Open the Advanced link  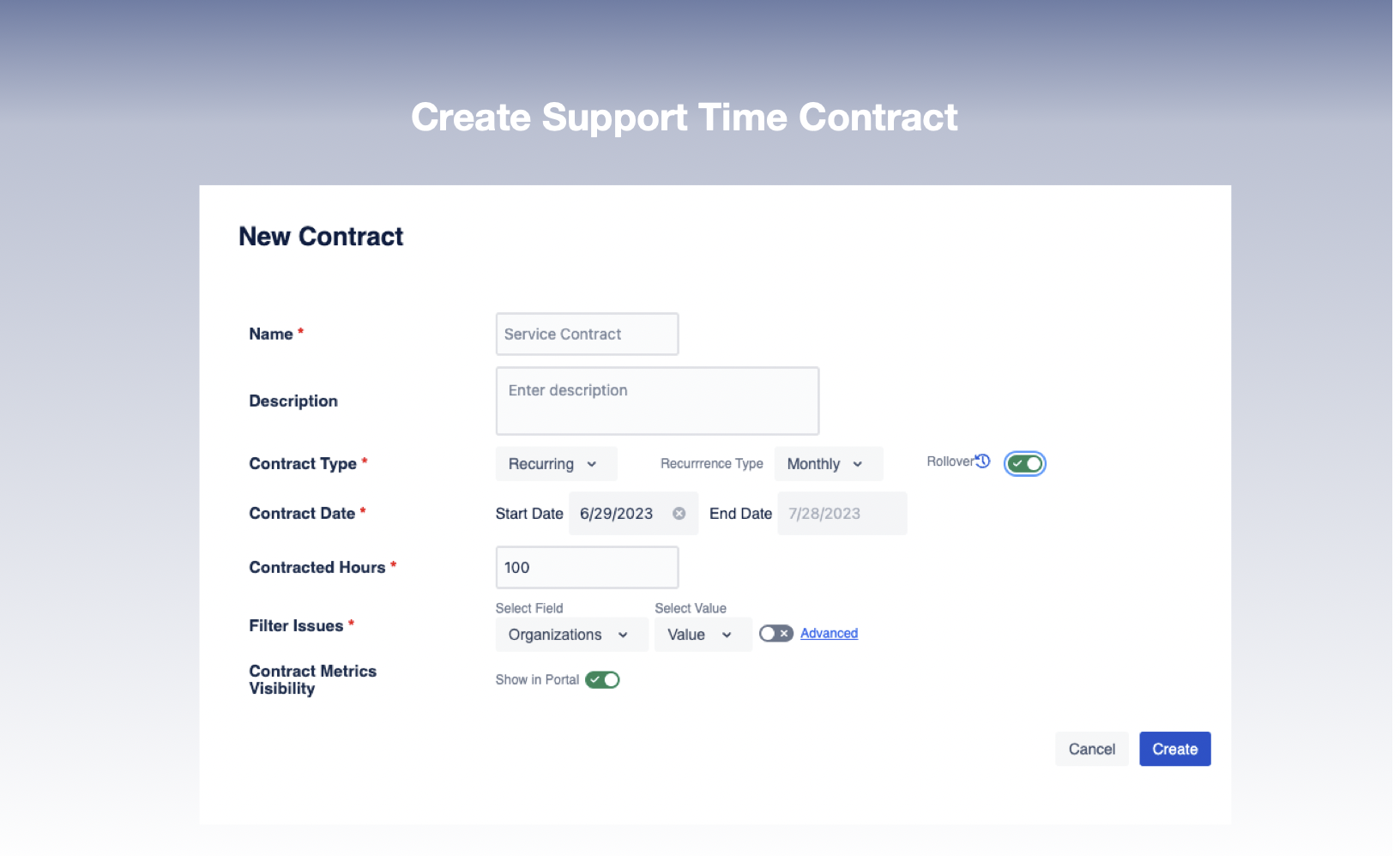pyautogui.click(x=829, y=634)
